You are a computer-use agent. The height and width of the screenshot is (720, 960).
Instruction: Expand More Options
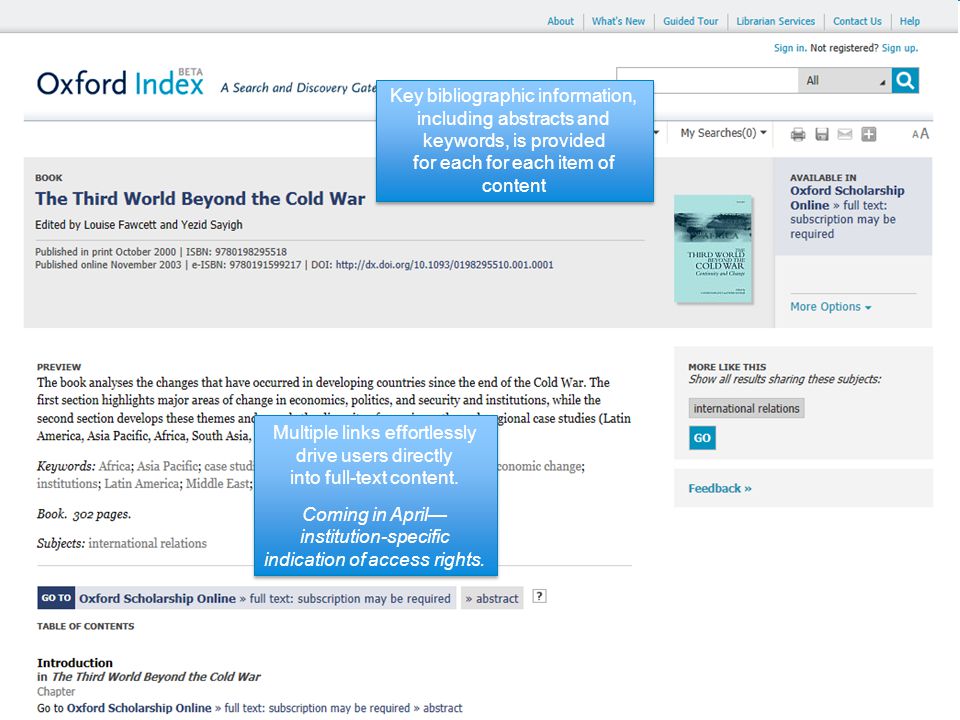click(830, 306)
